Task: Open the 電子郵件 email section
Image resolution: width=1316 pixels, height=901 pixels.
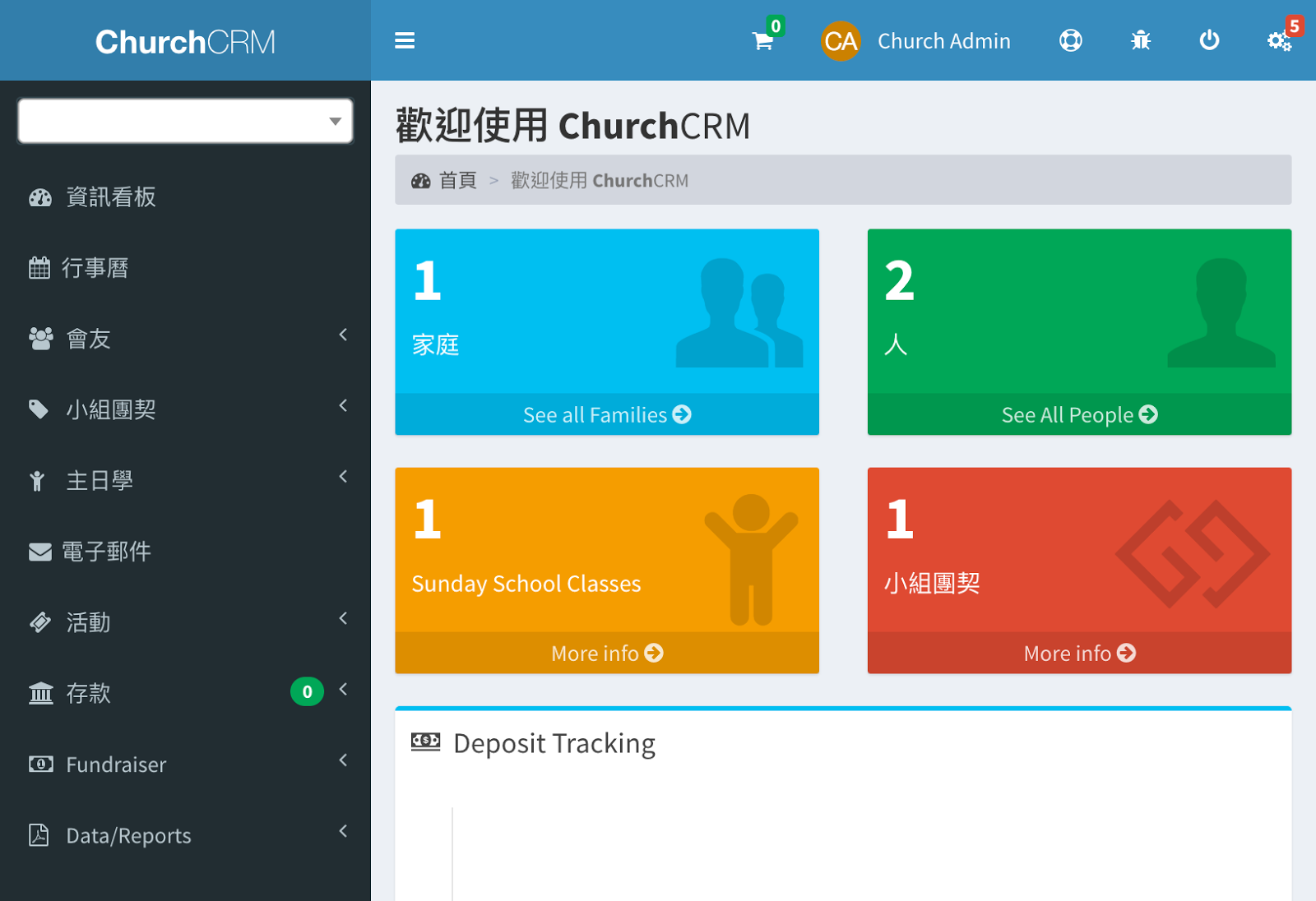Action: [x=108, y=552]
